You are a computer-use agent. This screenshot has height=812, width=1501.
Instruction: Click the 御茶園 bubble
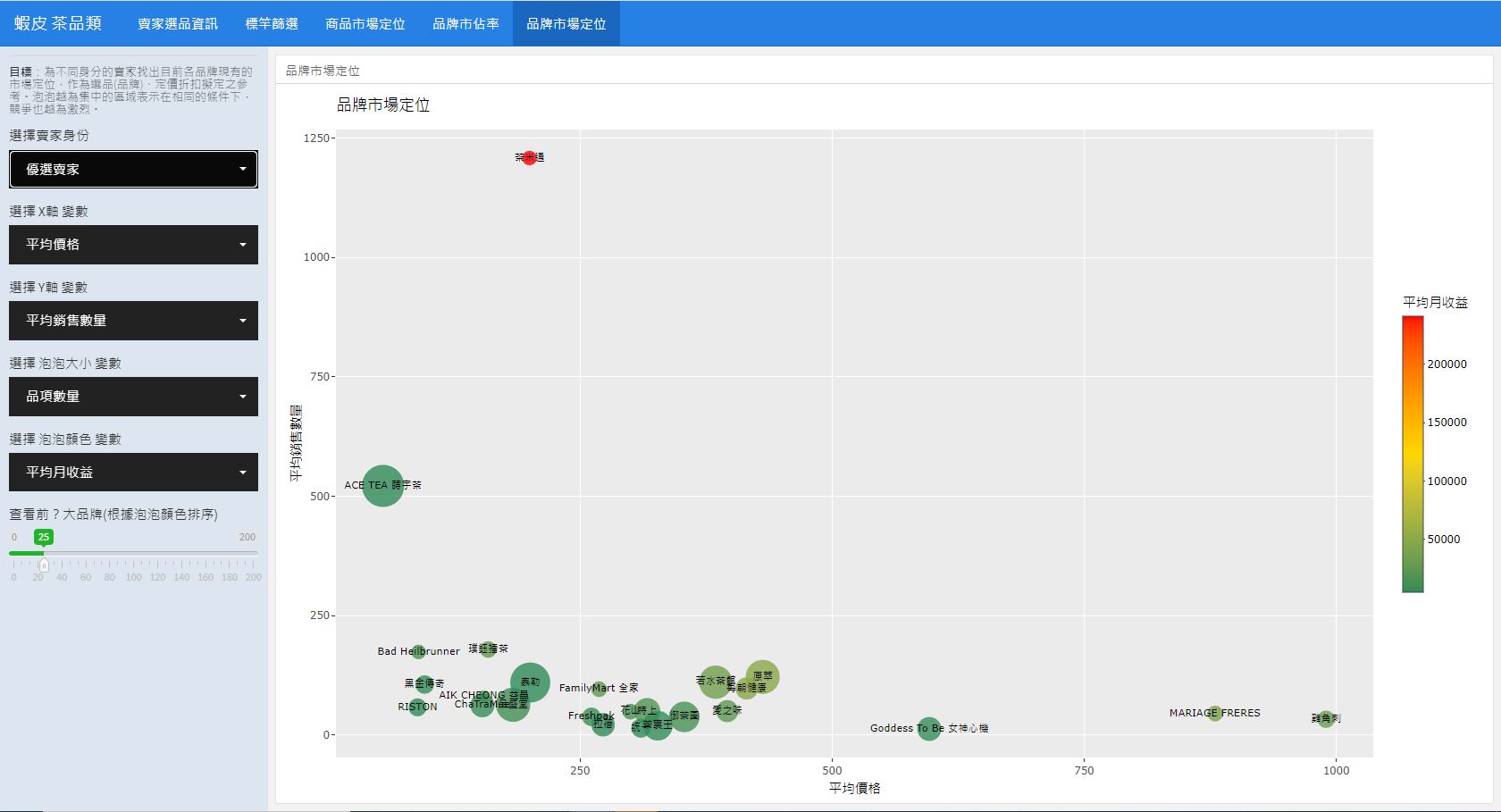683,716
